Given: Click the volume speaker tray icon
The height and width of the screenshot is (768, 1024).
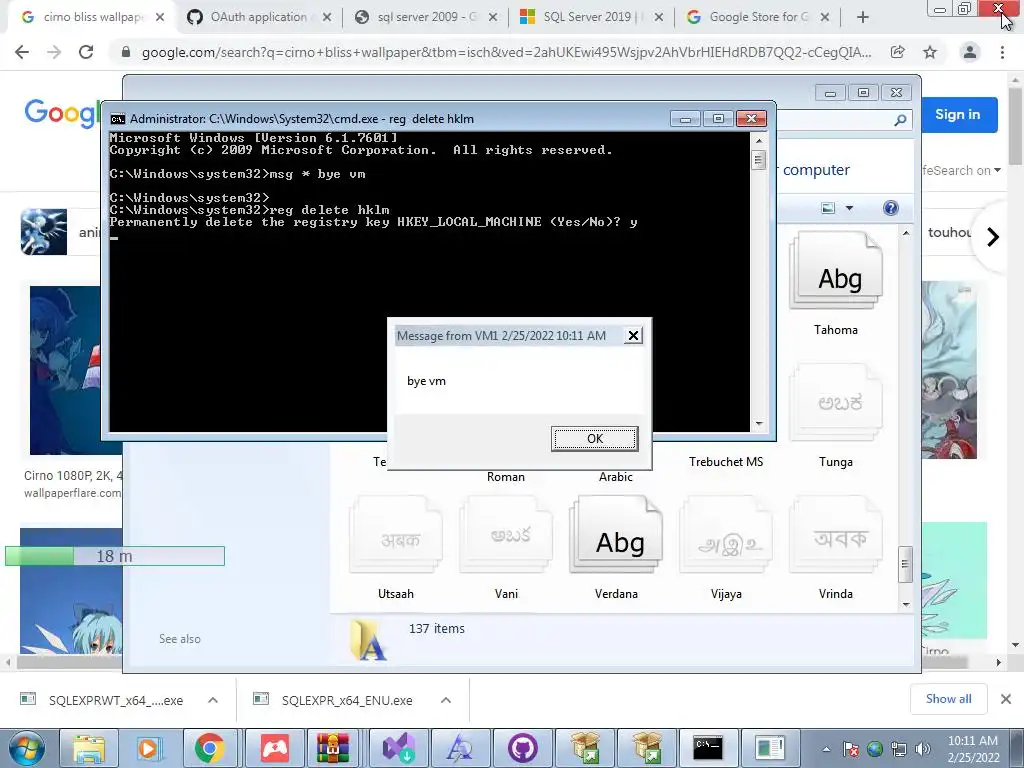Looking at the screenshot, I should point(923,749).
